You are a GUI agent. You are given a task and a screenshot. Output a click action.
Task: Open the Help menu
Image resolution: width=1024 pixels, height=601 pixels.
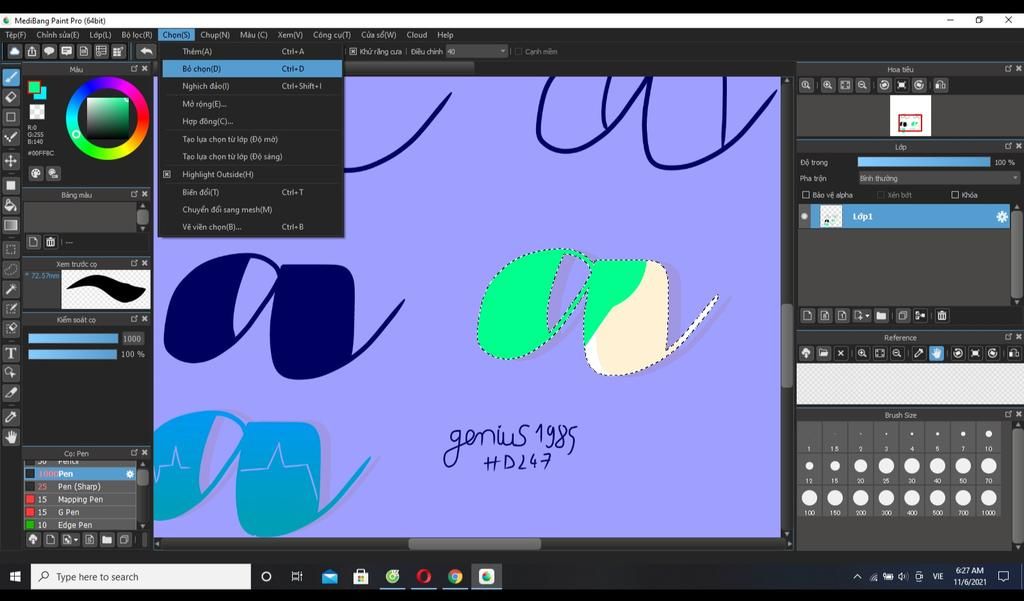pyautogui.click(x=445, y=35)
